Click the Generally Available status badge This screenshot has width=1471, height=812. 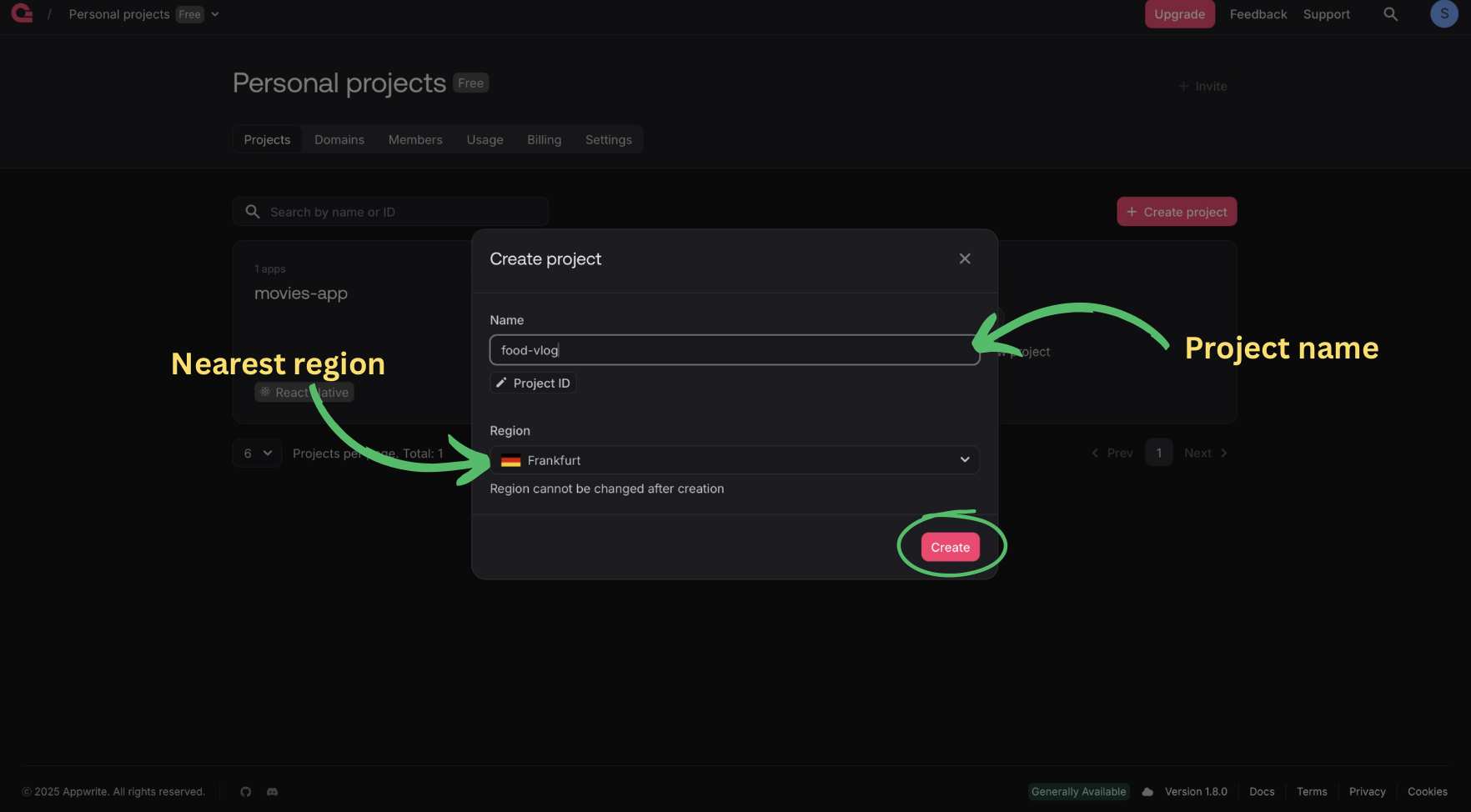(x=1079, y=791)
